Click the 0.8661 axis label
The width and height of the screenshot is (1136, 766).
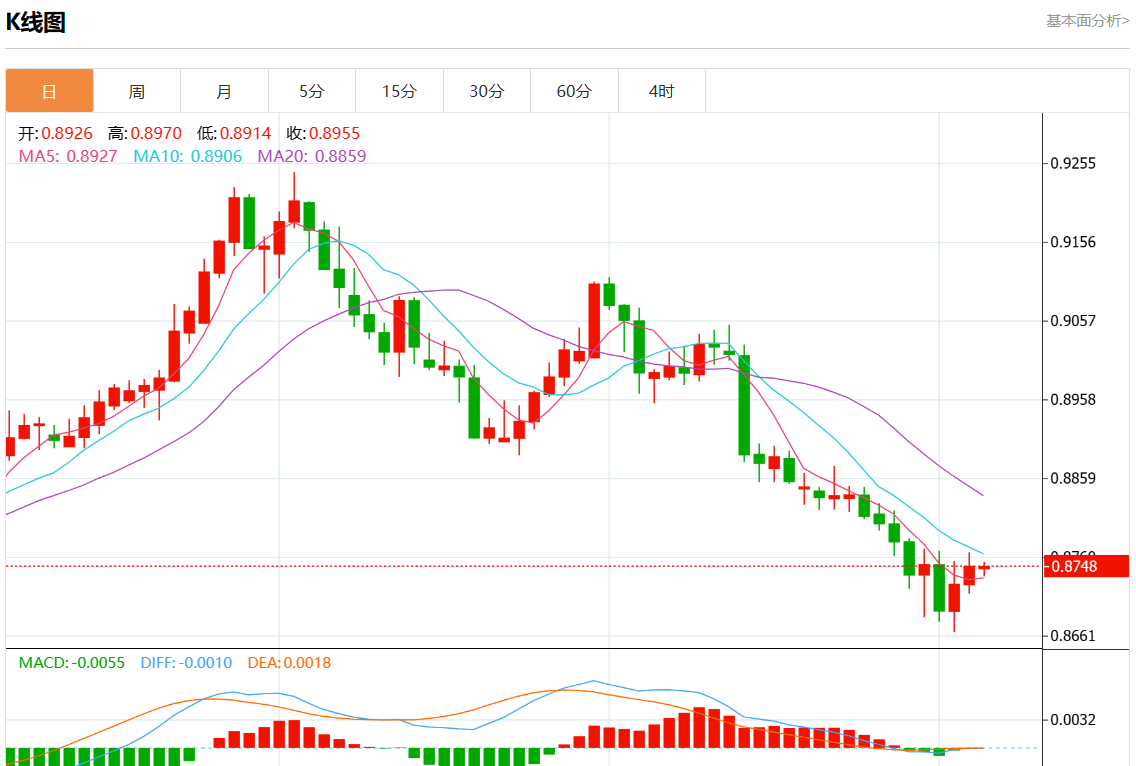coord(1073,636)
